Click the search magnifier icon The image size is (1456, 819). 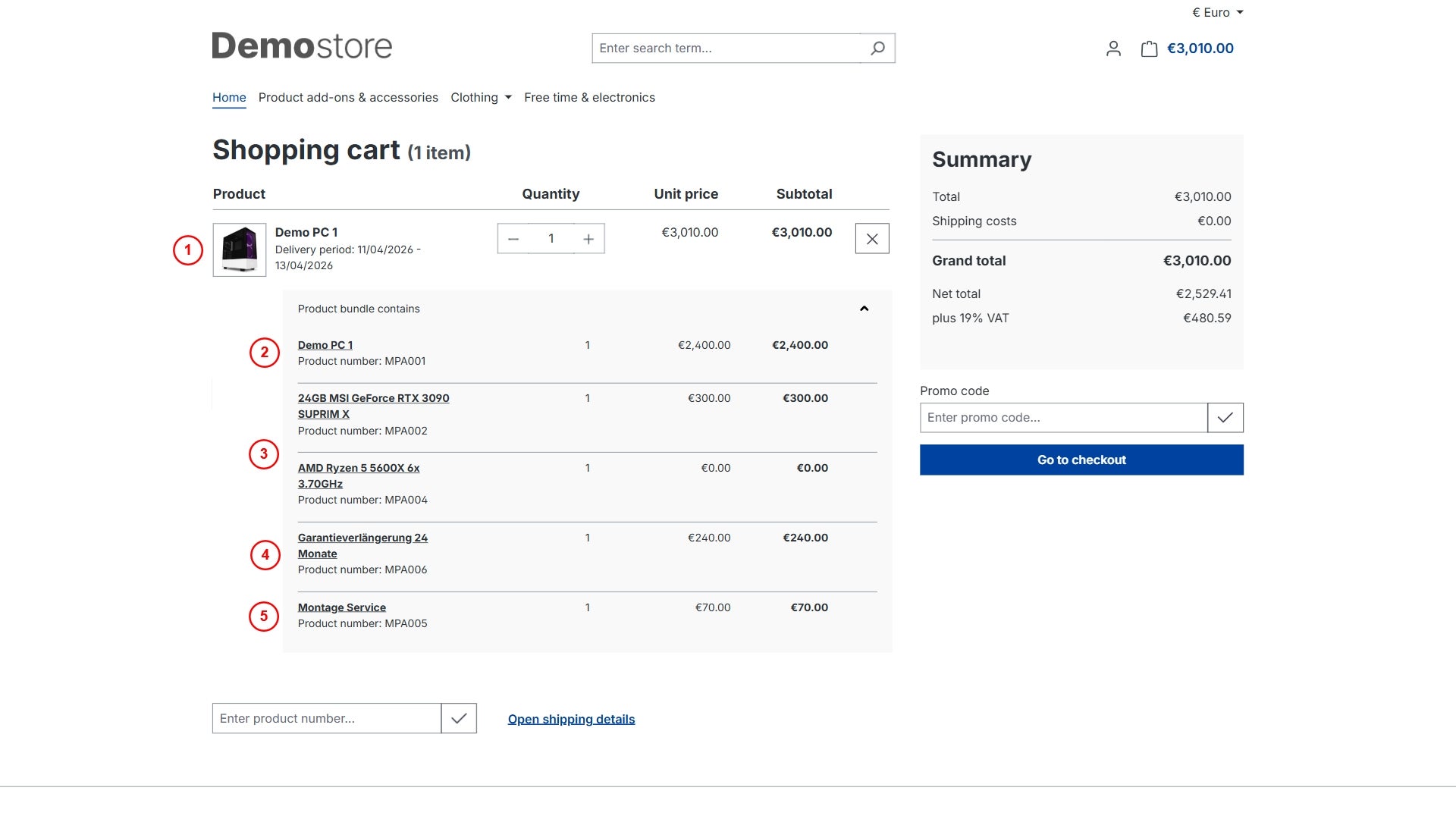point(877,49)
